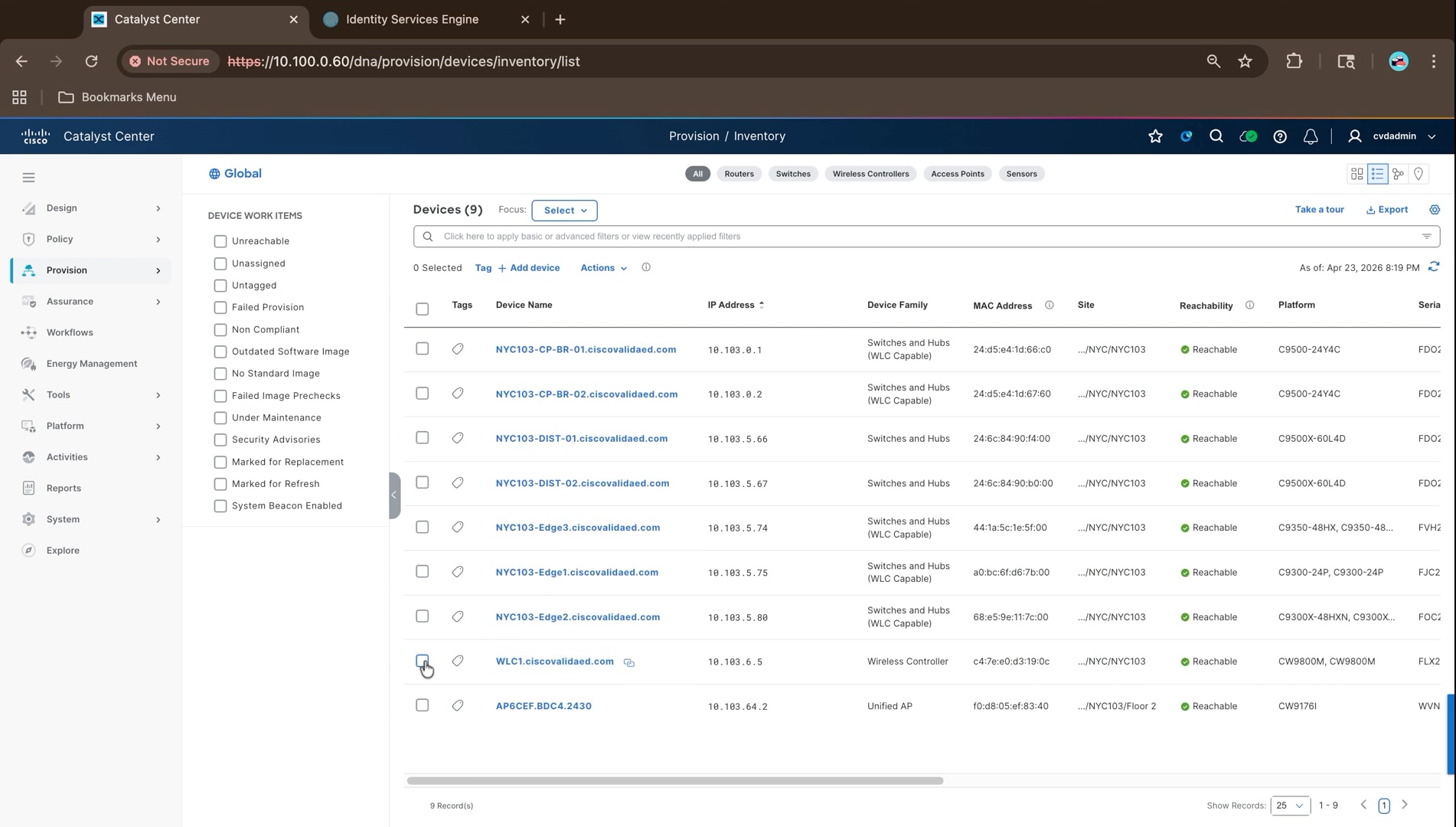Select the AP6CEF.BDC4.2430 row checkbox
Viewport: 1456px width, 827px height.
(422, 705)
